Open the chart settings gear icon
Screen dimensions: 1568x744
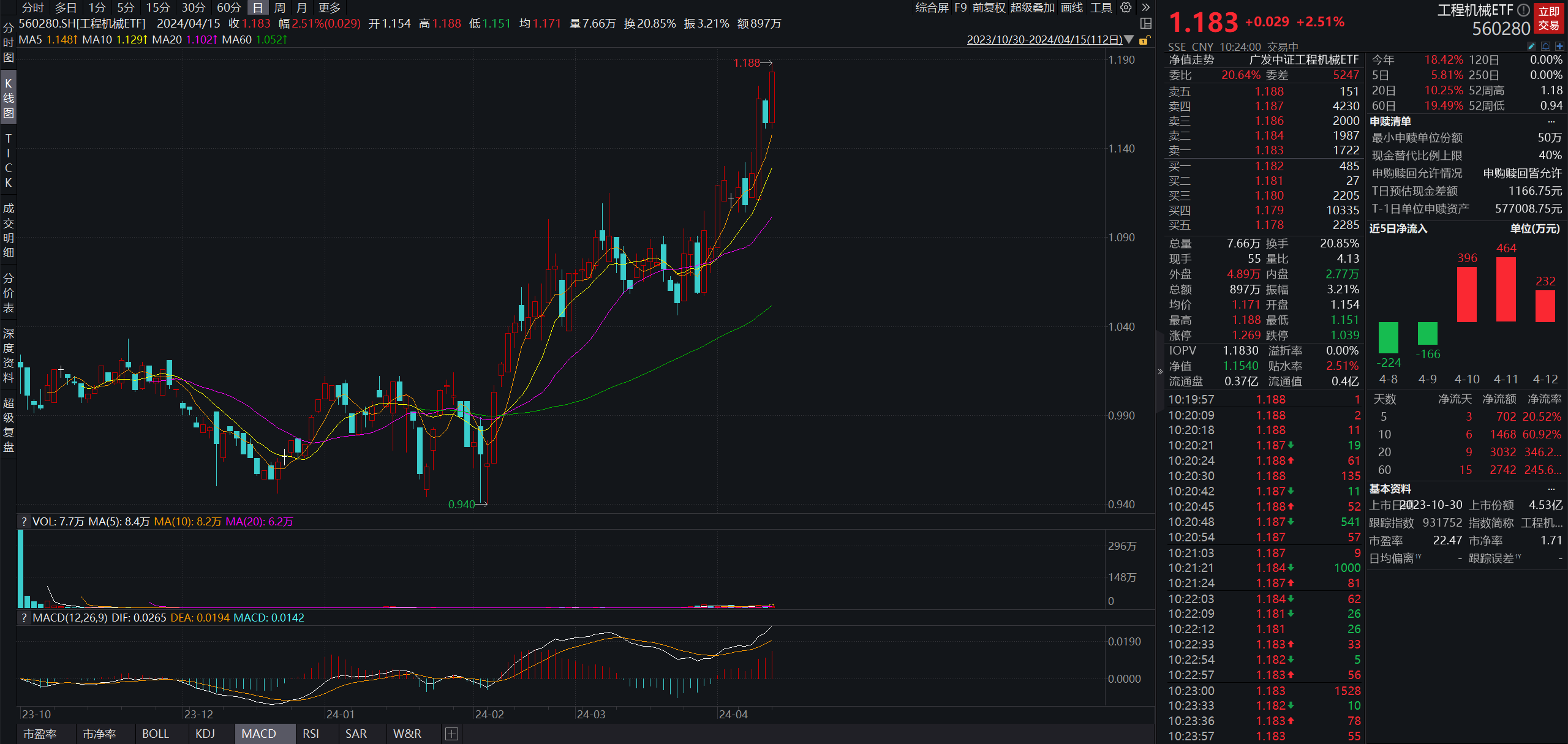[1126, 7]
